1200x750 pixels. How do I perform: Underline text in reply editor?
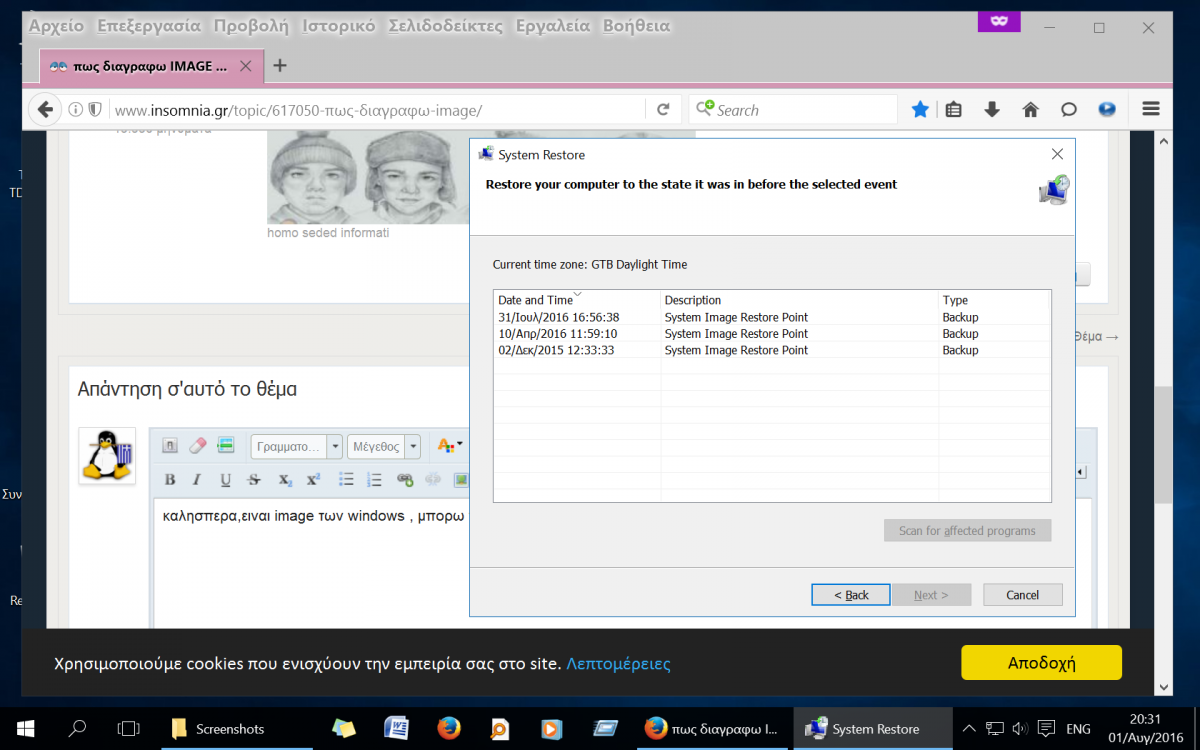click(x=225, y=480)
